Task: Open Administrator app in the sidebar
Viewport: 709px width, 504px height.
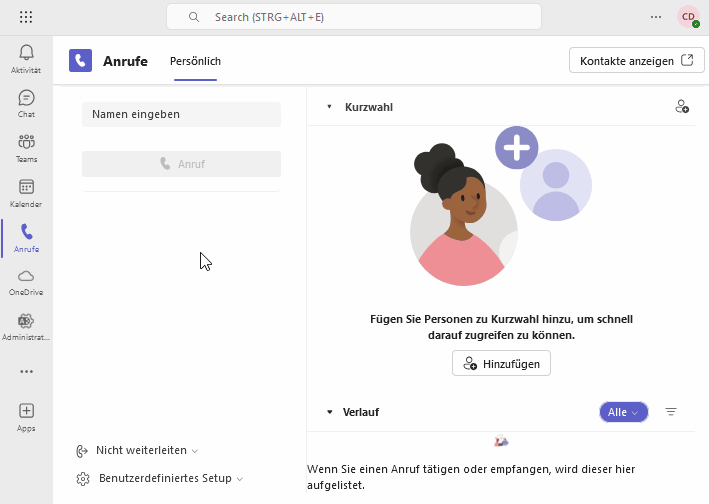Action: point(26,327)
